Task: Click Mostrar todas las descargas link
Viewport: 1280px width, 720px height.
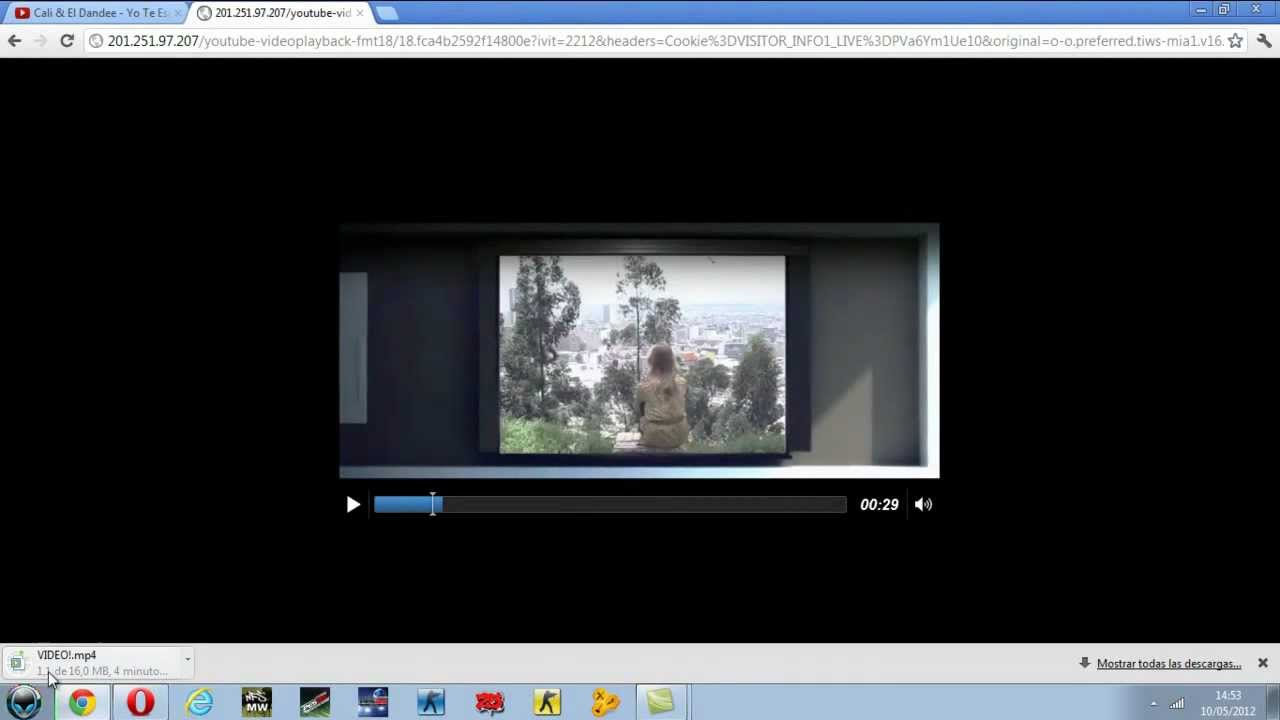Action: [1168, 664]
